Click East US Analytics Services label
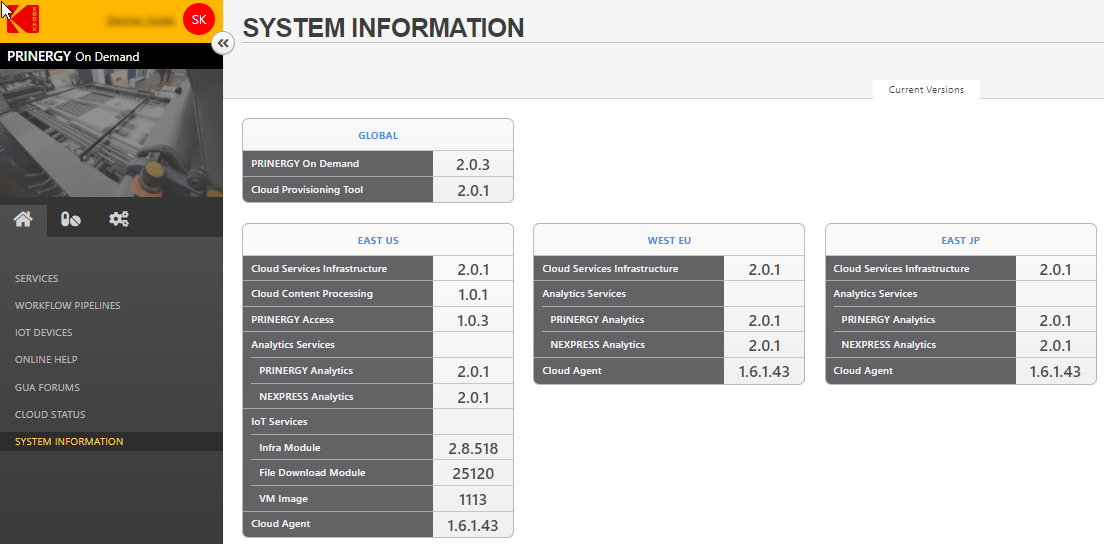The image size is (1104, 544). pos(293,345)
